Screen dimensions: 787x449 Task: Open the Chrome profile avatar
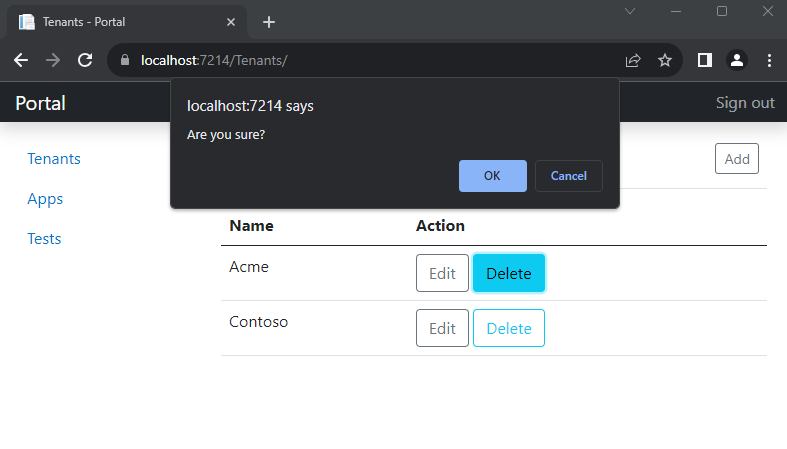tap(737, 60)
